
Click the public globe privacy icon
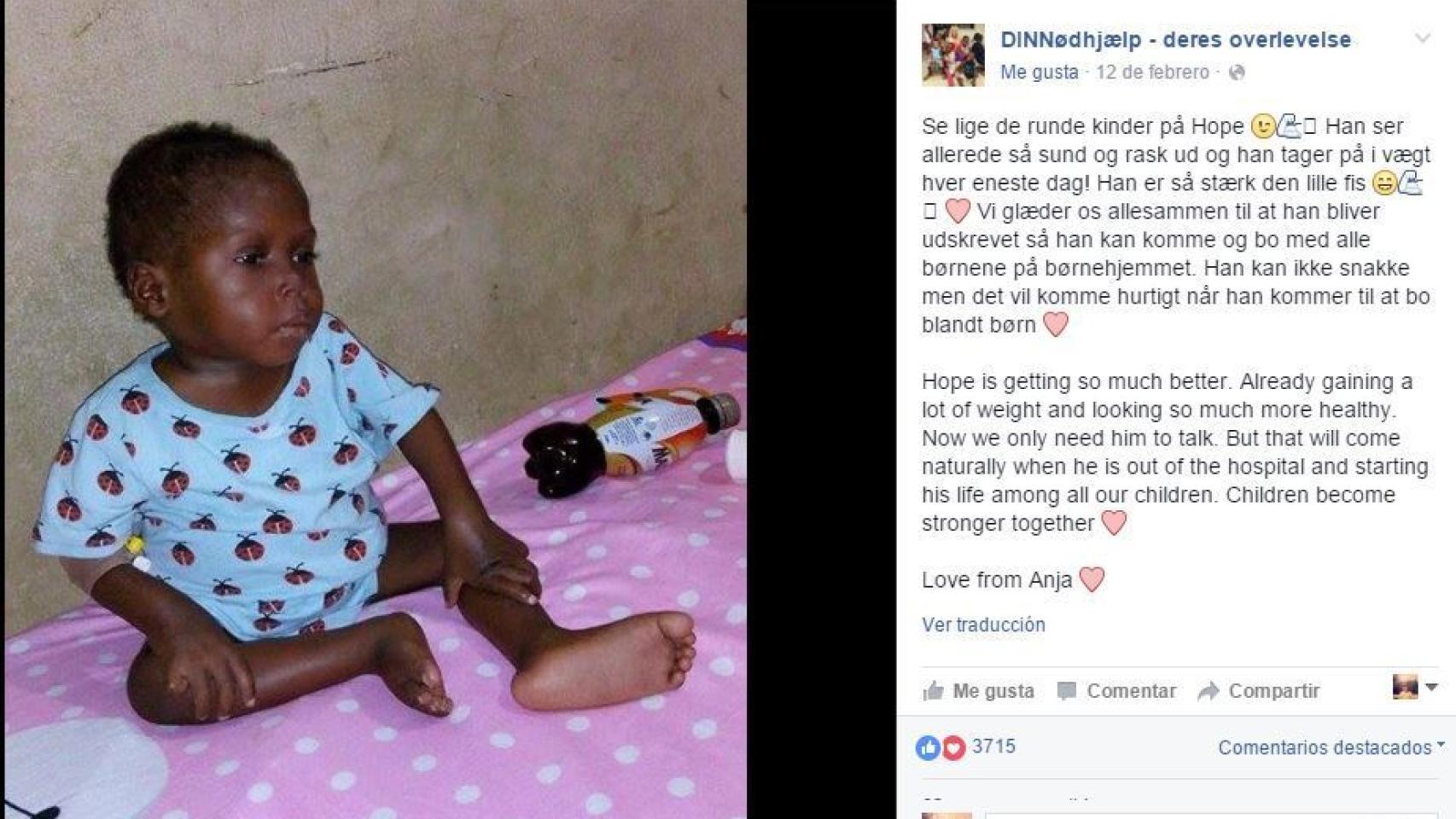[x=1236, y=73]
